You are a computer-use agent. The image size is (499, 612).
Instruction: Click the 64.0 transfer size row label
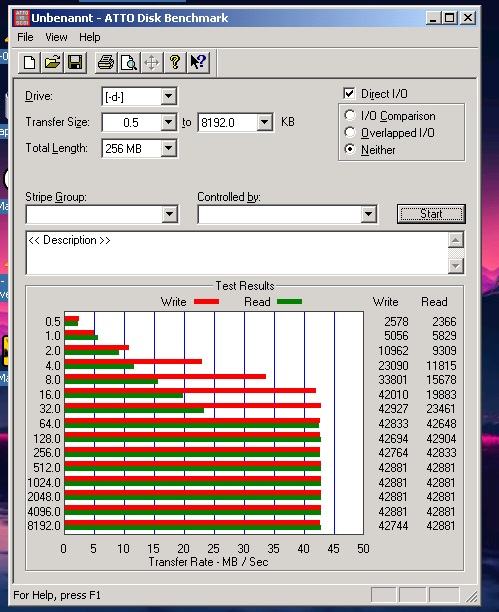pos(50,423)
